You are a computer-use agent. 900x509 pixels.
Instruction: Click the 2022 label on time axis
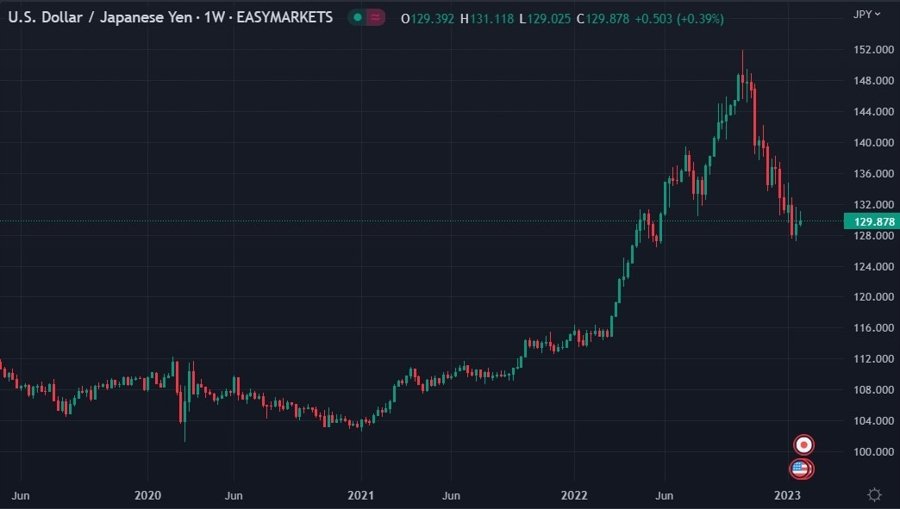tap(574, 495)
